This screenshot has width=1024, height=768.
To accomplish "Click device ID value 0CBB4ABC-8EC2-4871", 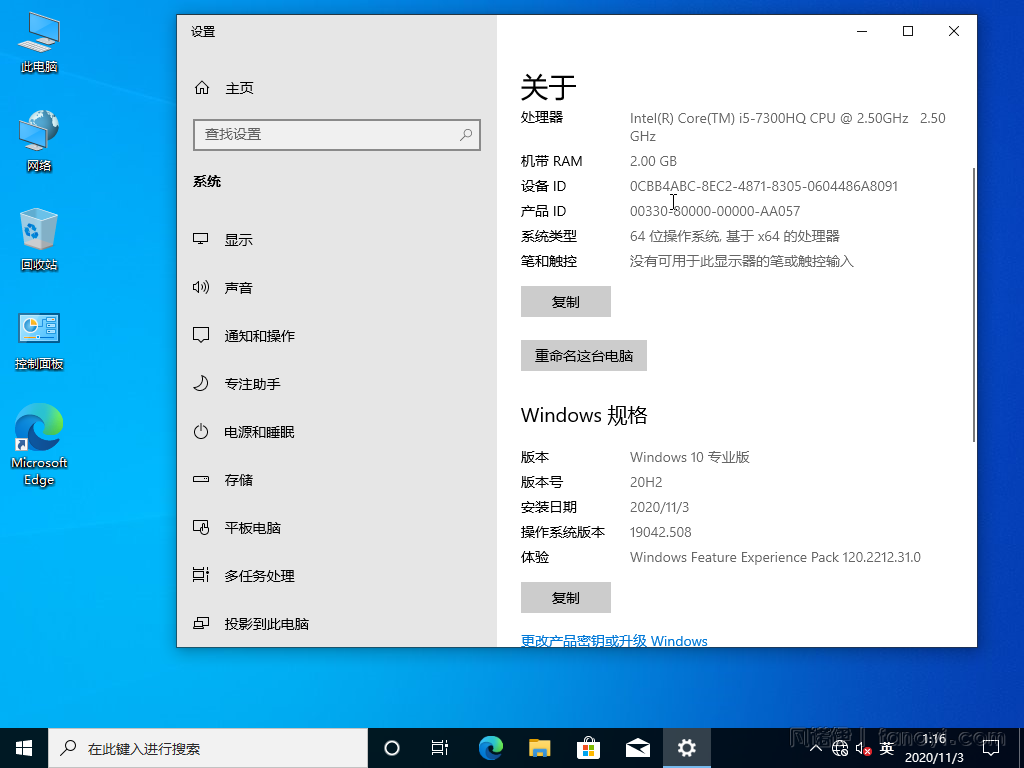I will (763, 186).
